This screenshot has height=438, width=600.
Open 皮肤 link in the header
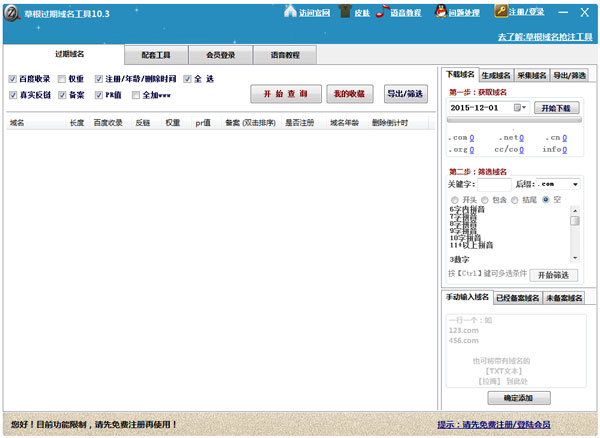[x=362, y=13]
